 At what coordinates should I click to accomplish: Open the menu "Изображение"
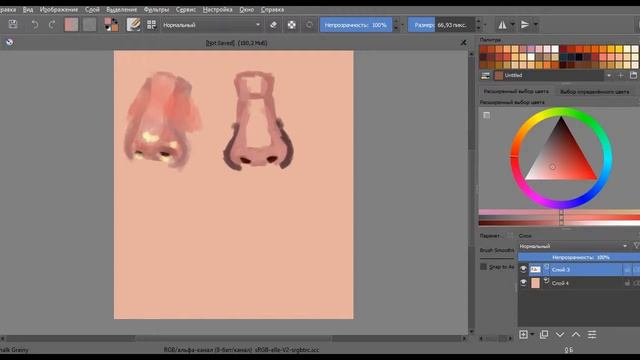(58, 9)
